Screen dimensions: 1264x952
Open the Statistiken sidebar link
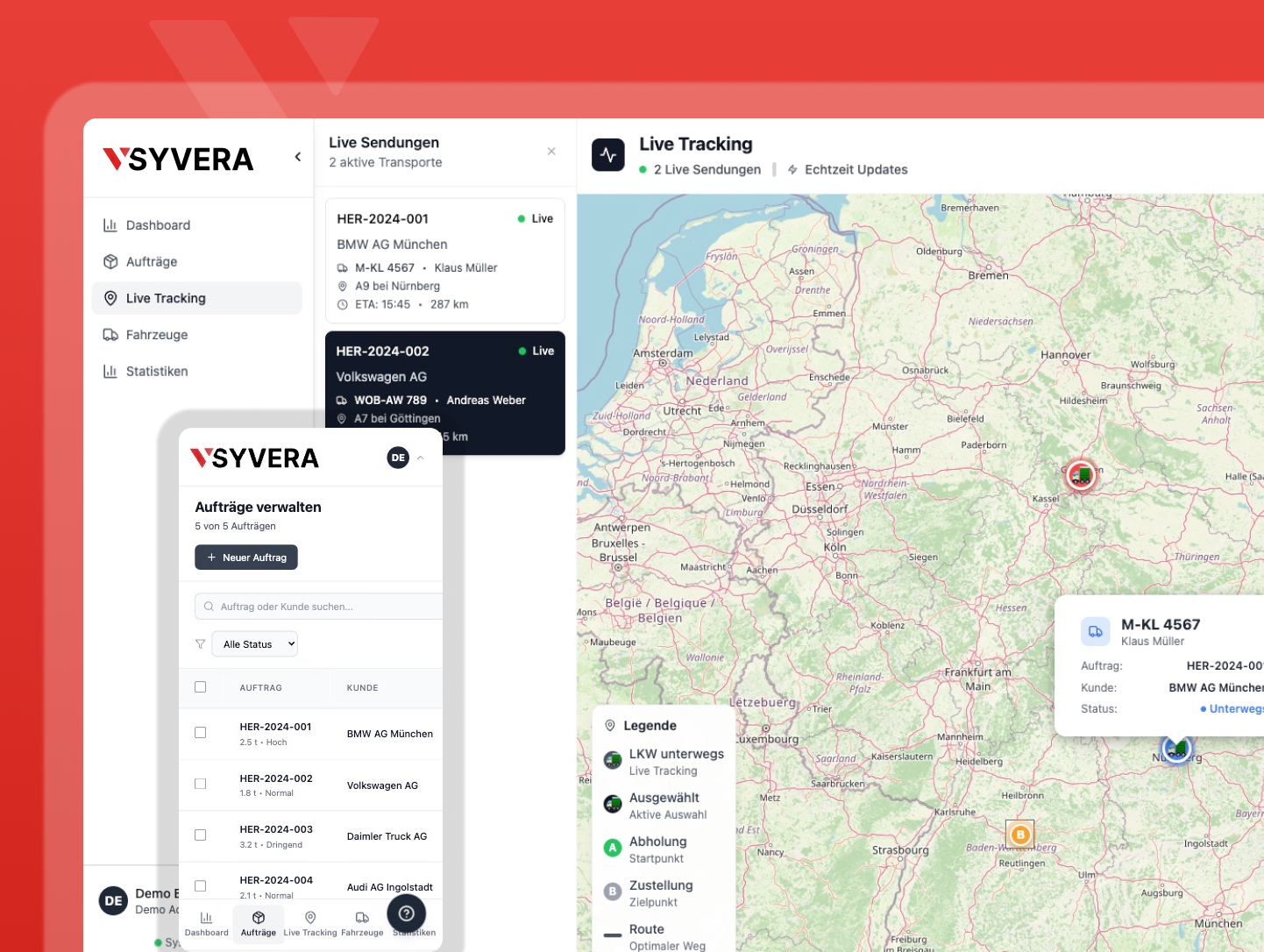157,372
